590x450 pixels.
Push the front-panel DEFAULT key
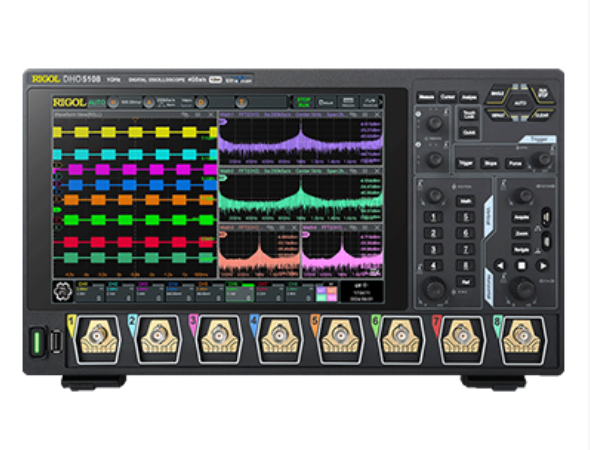tap(497, 115)
